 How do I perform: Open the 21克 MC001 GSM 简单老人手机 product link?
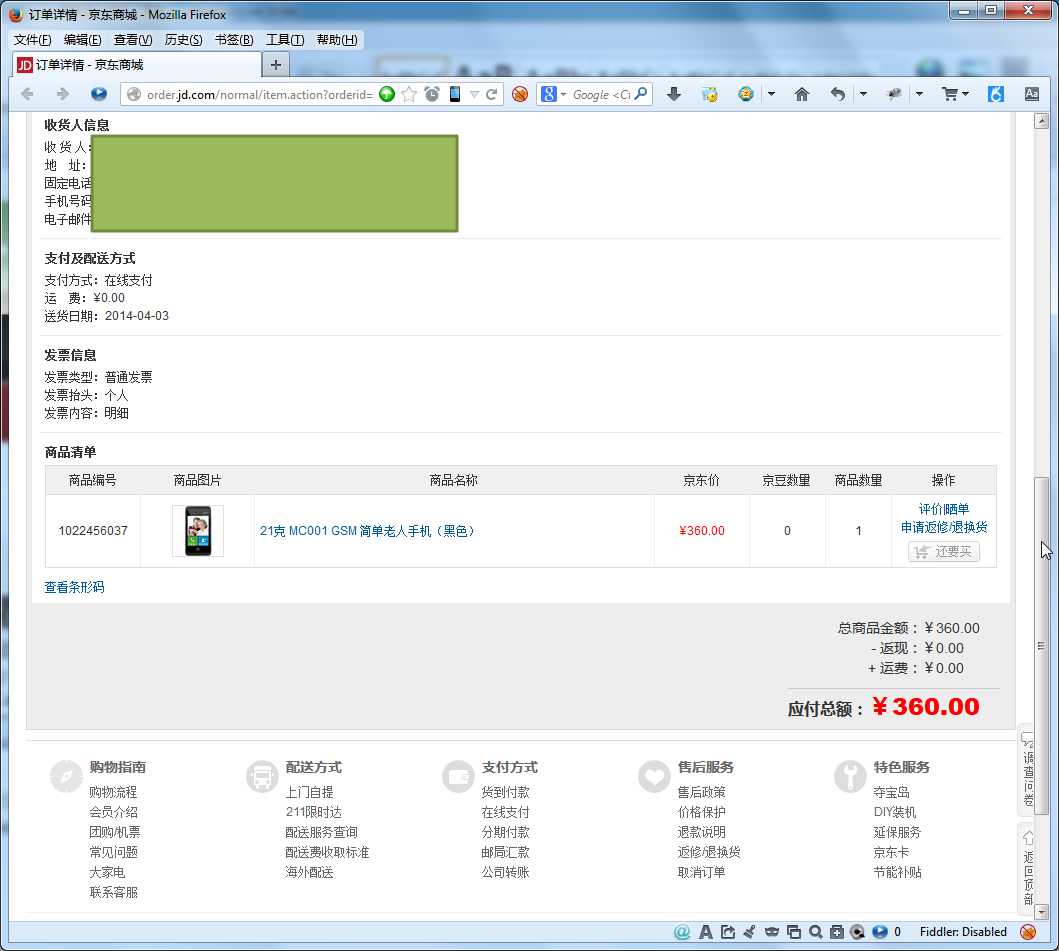point(367,532)
